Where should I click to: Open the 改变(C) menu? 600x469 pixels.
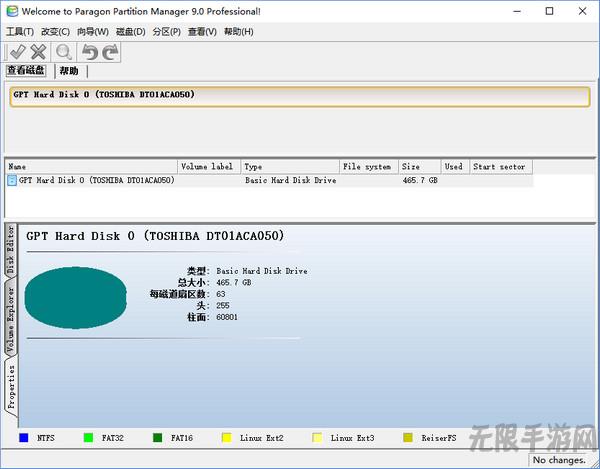[55, 32]
